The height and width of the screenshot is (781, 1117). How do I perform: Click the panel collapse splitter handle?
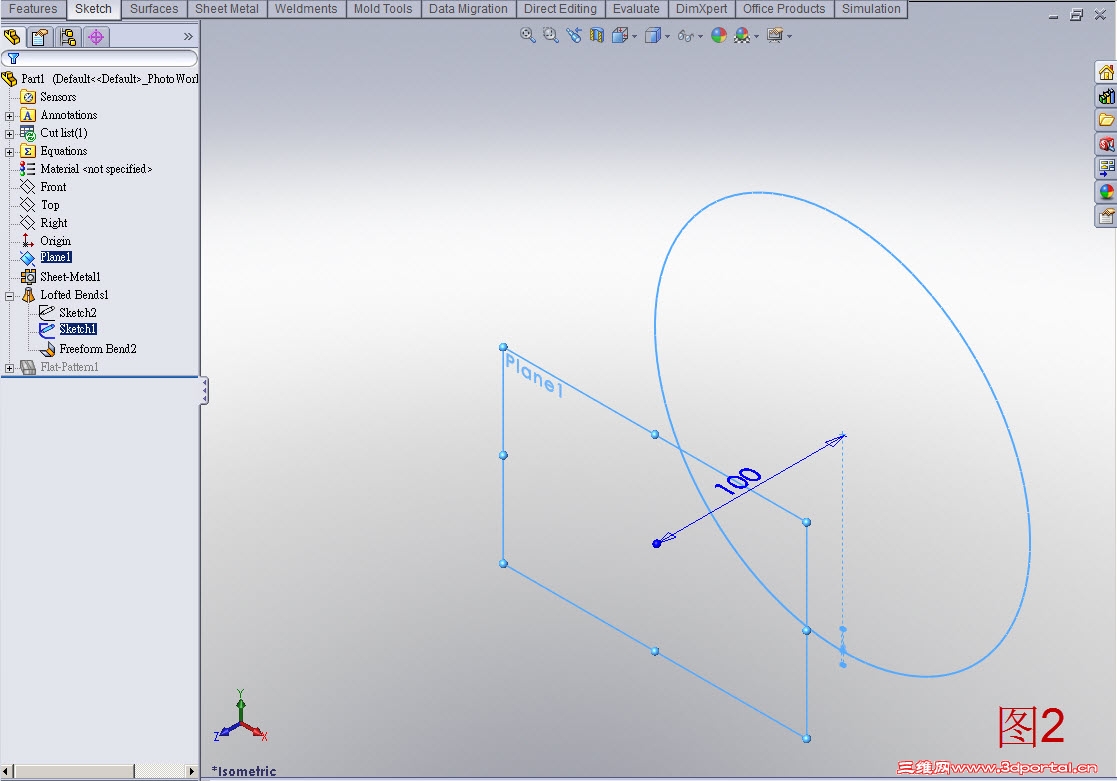(204, 390)
